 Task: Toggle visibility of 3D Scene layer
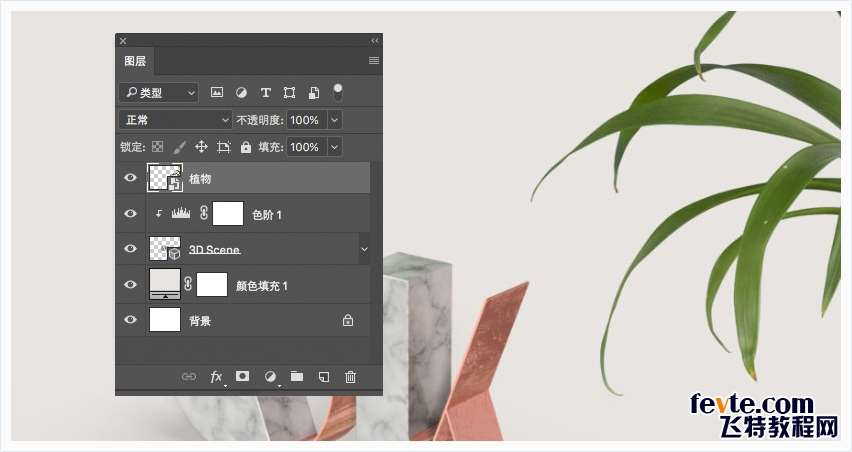tap(130, 248)
